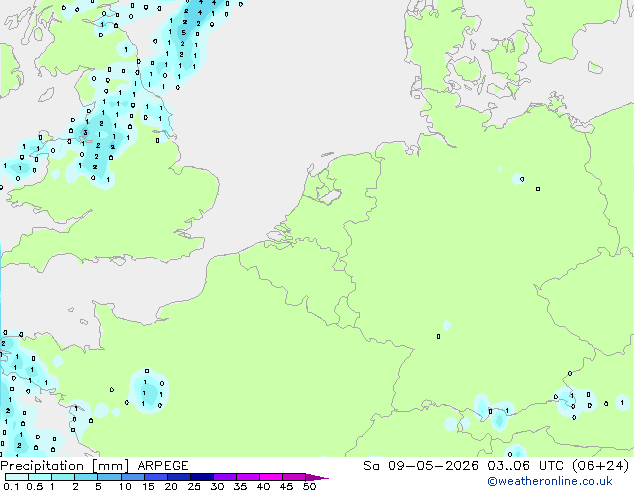
Task: Click the precipitation value 5 over the North Sea
Action: point(184,33)
